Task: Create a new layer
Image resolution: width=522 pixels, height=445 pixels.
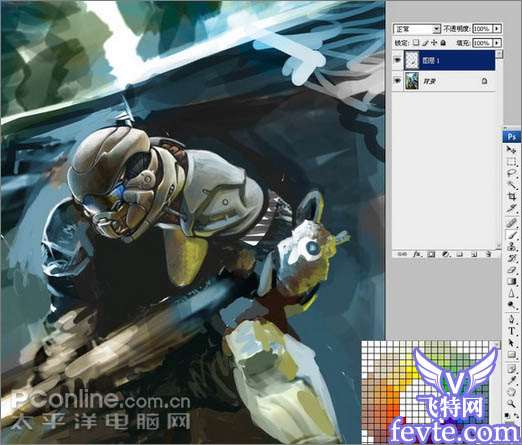Action: tap(474, 254)
